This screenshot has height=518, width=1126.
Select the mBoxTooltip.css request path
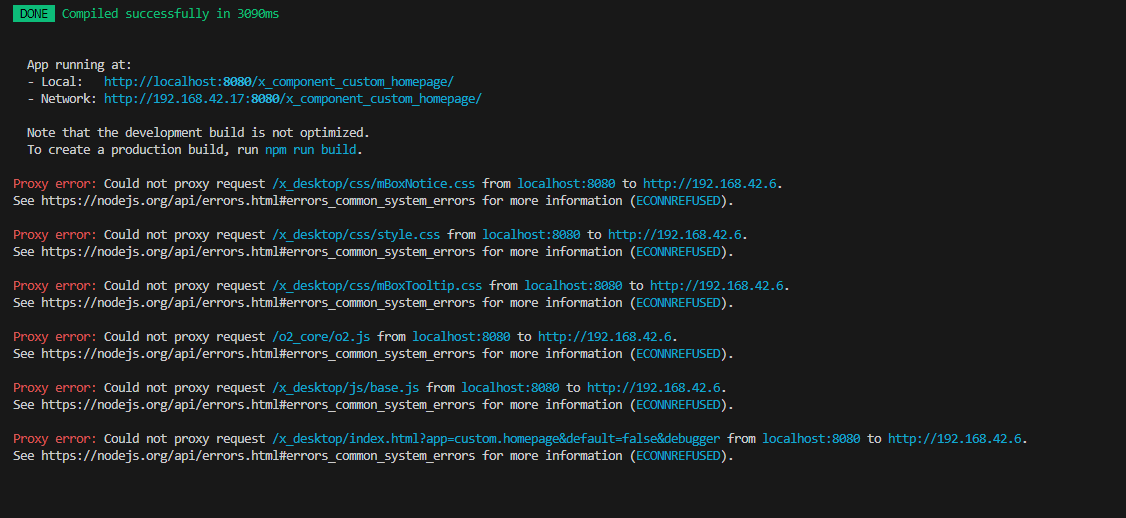tap(376, 286)
